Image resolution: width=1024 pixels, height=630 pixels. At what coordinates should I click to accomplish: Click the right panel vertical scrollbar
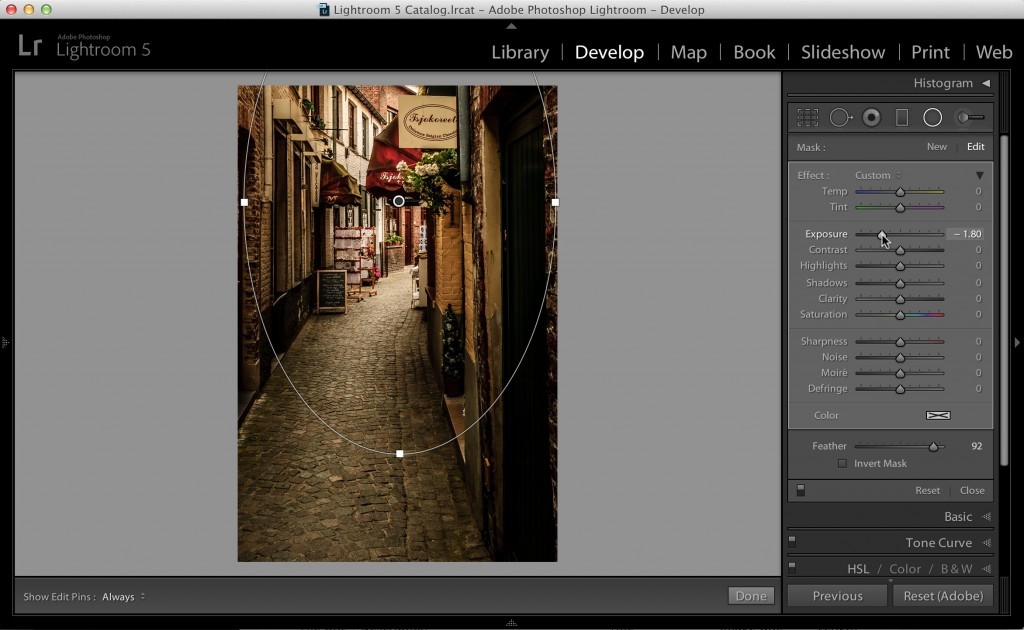point(1006,300)
